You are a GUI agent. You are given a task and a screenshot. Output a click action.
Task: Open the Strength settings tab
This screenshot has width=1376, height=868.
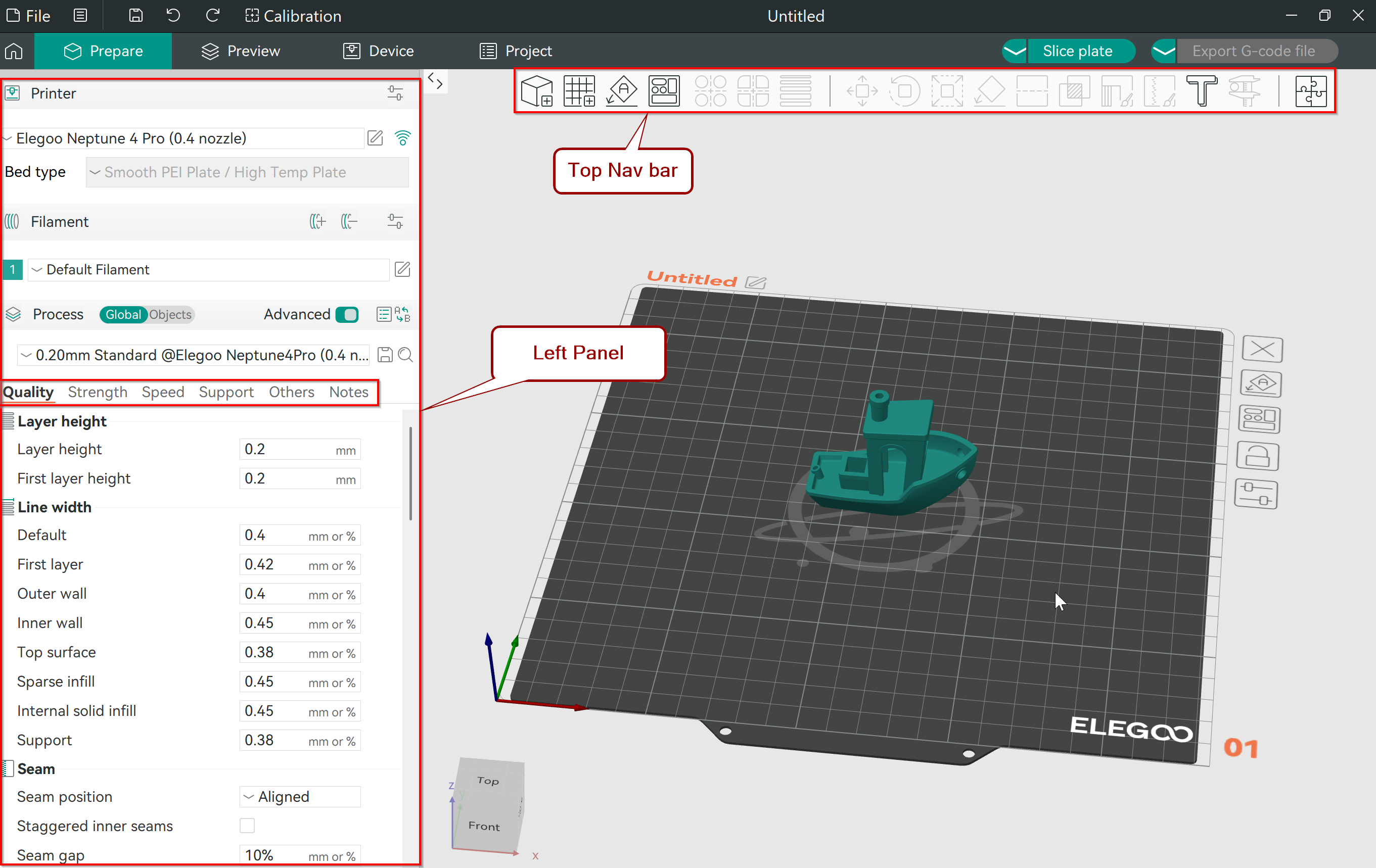click(98, 392)
